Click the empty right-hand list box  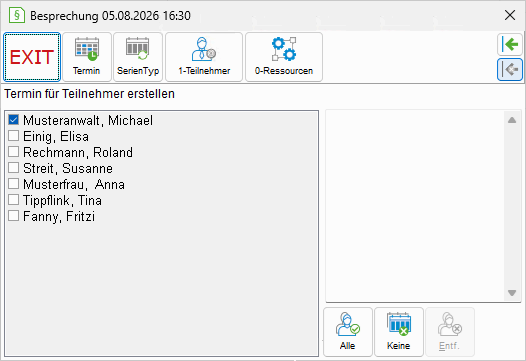point(423,206)
